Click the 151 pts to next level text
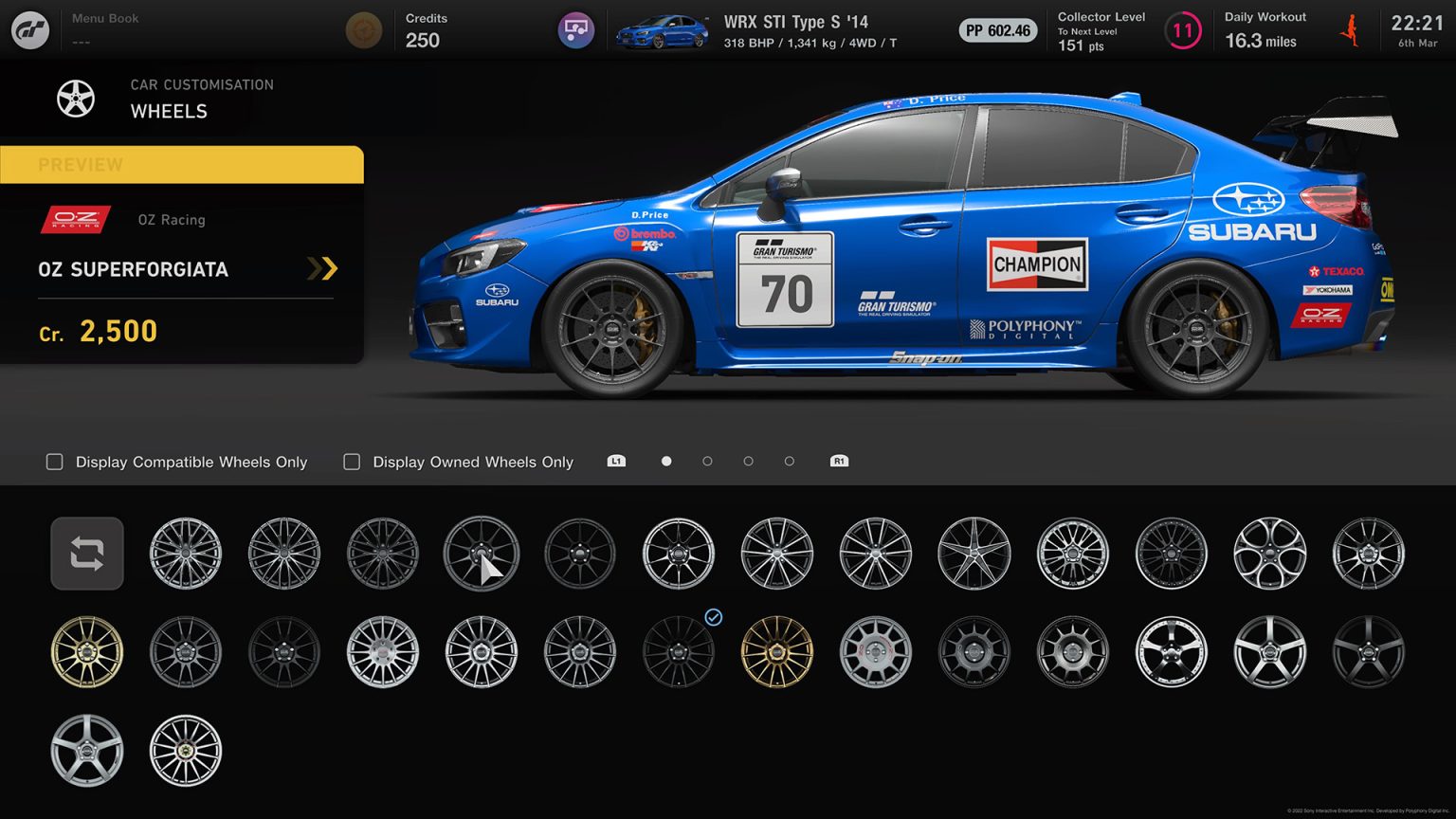Screen dimensions: 1456x819 [1082, 45]
